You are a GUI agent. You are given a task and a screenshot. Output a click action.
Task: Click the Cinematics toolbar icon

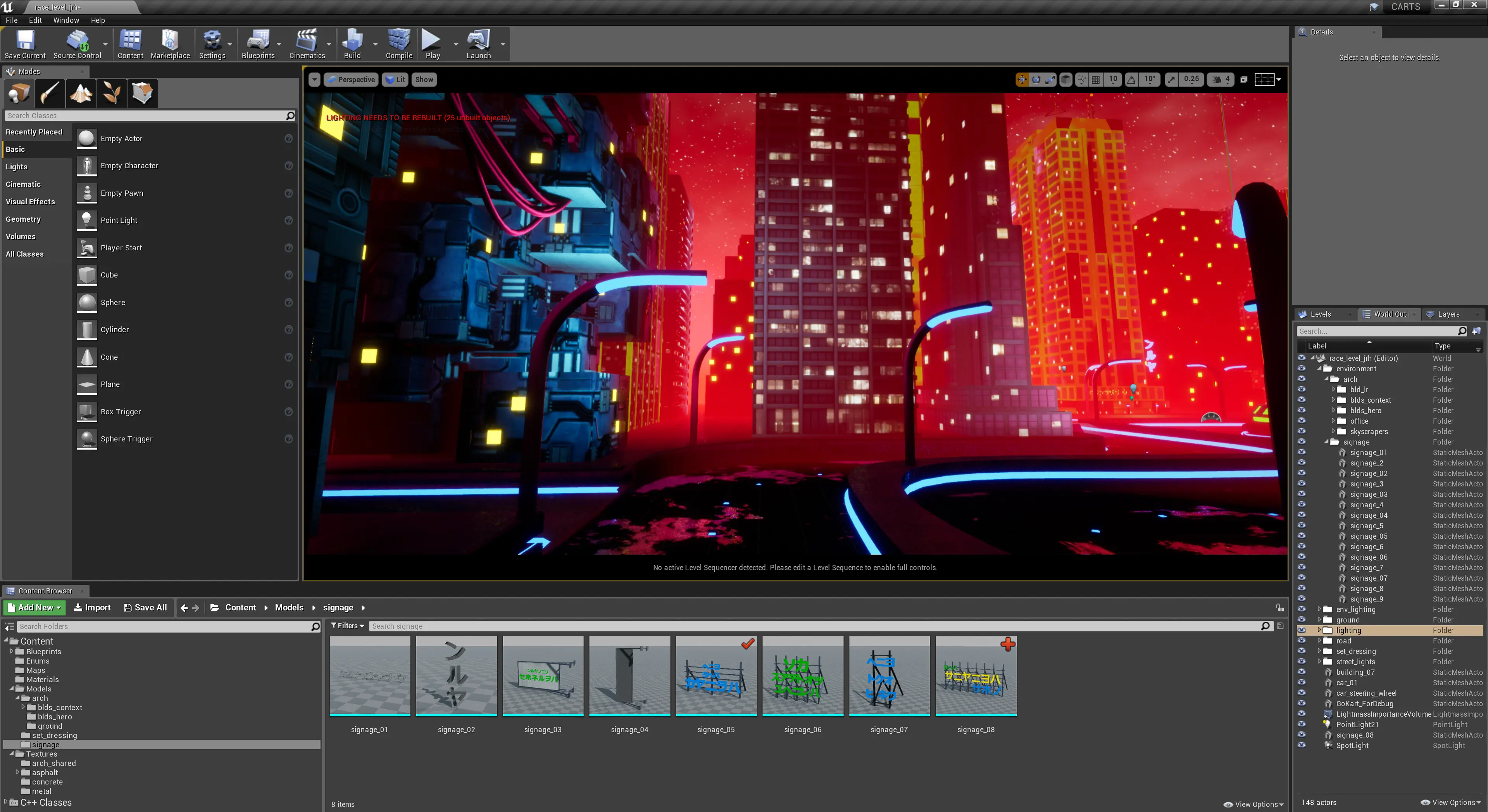pyautogui.click(x=307, y=44)
